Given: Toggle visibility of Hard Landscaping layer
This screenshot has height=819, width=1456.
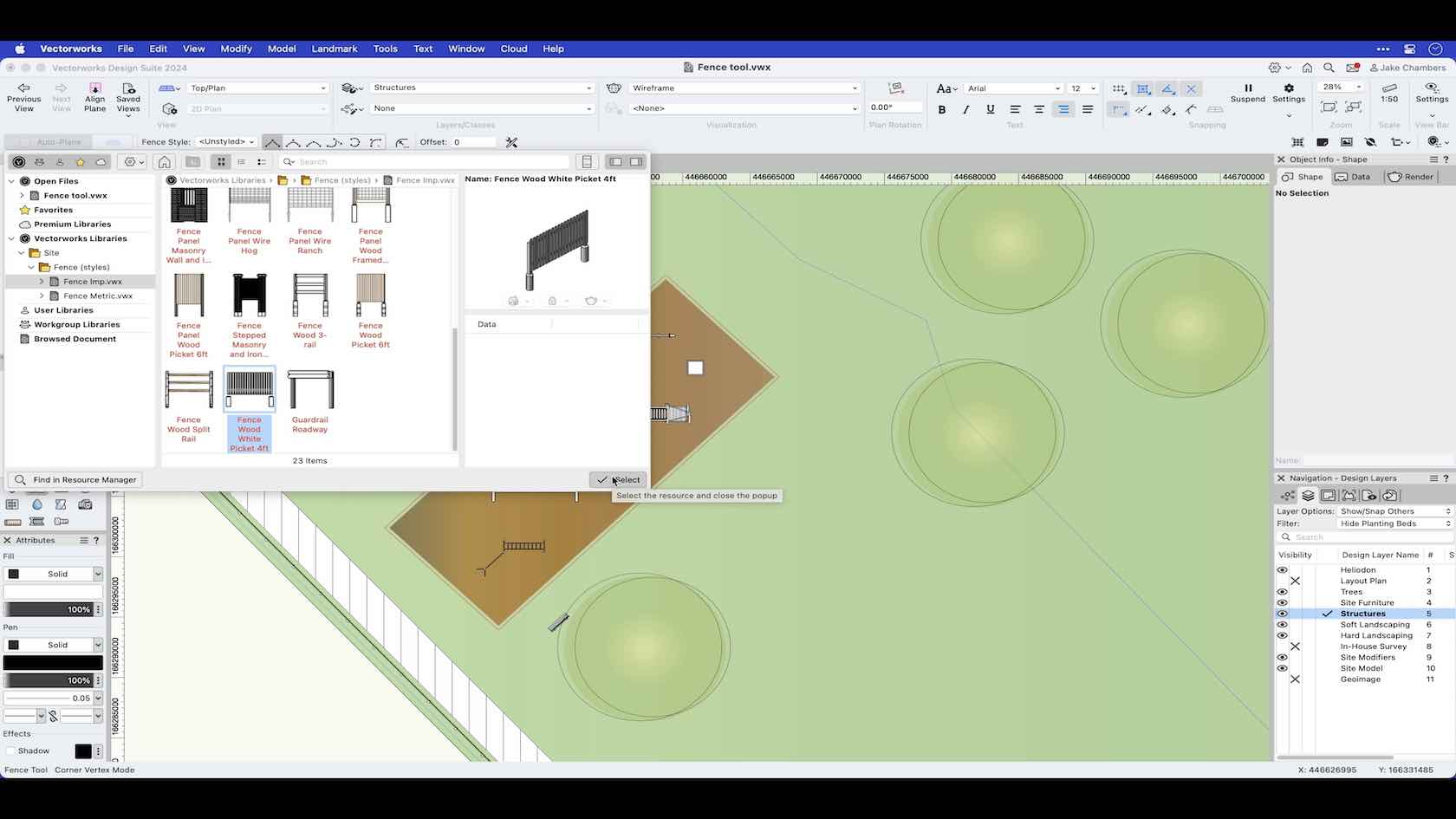Looking at the screenshot, I should (x=1282, y=636).
